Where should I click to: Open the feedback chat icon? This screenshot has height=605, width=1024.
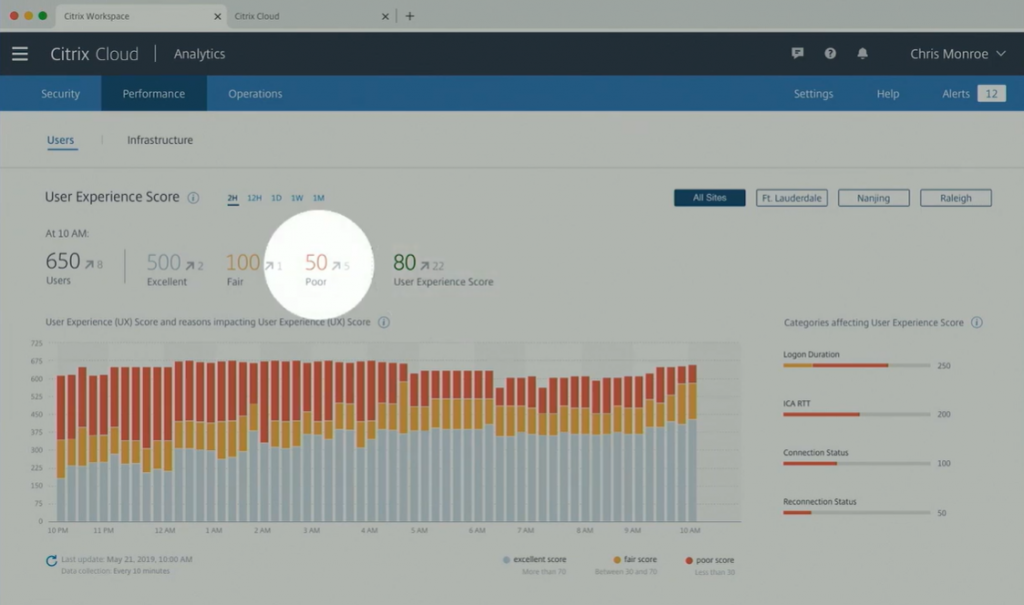(797, 54)
